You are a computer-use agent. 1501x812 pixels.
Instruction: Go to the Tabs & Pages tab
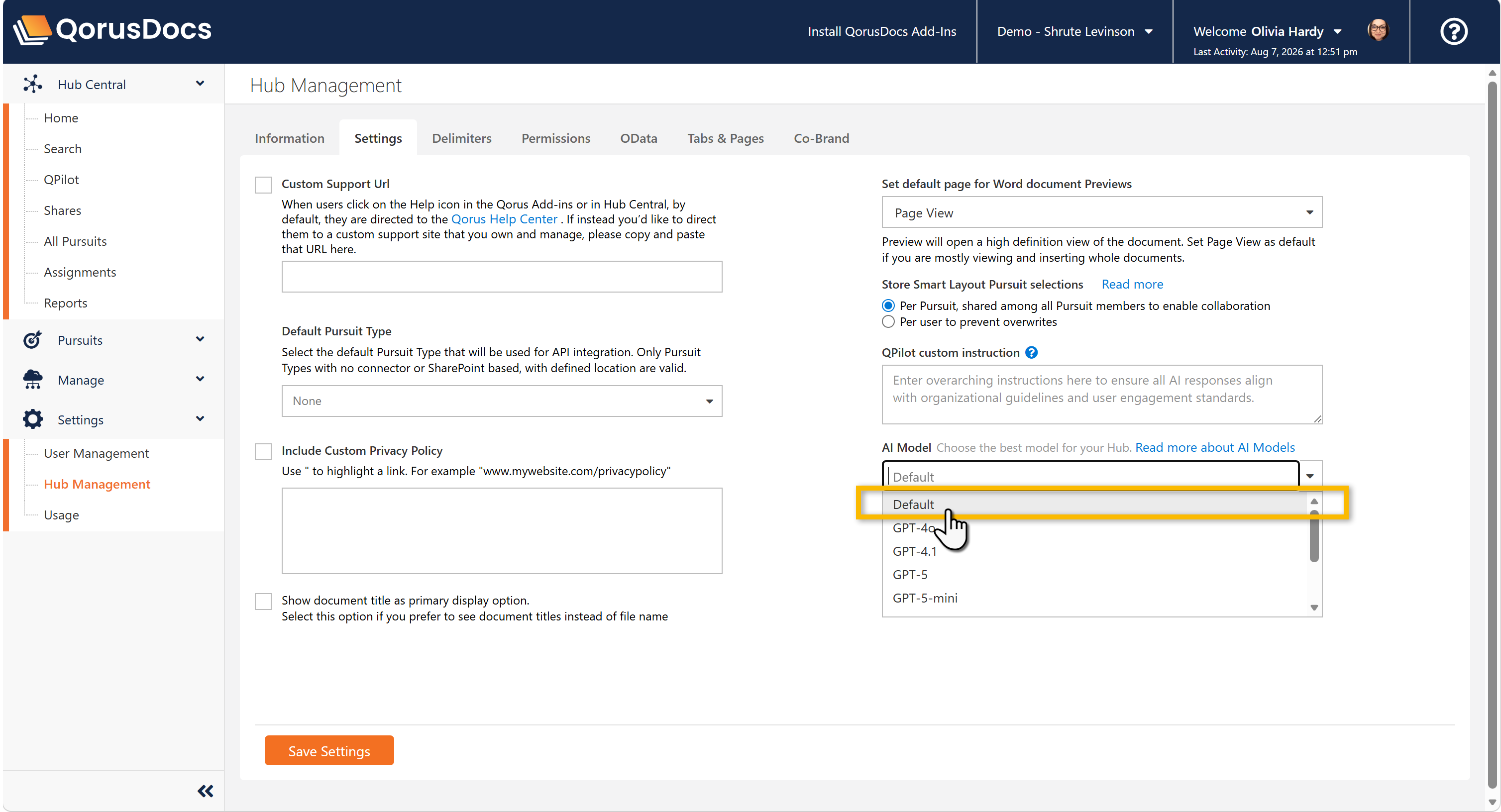pos(726,138)
